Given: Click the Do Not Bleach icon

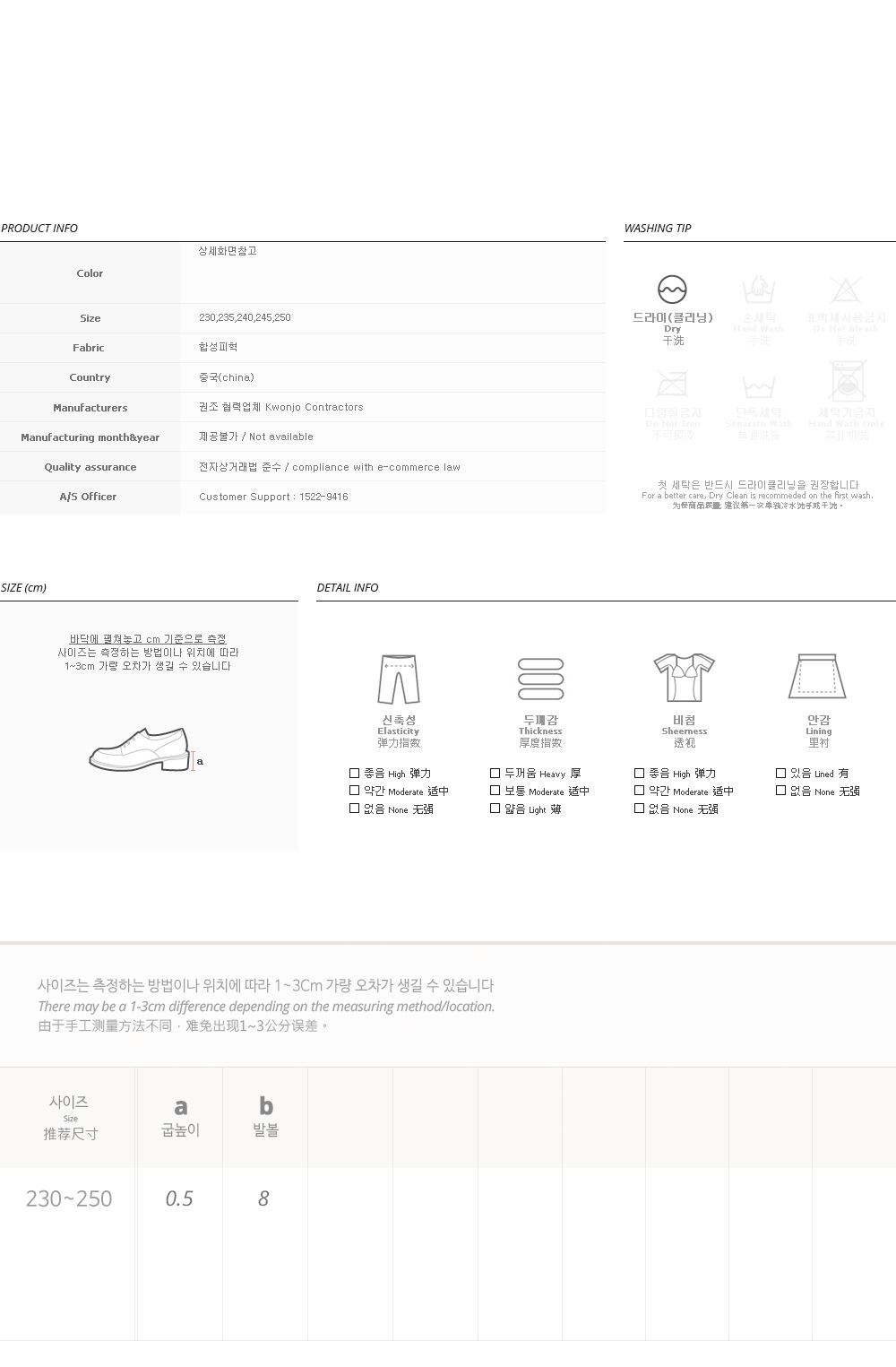Looking at the screenshot, I should (x=845, y=290).
